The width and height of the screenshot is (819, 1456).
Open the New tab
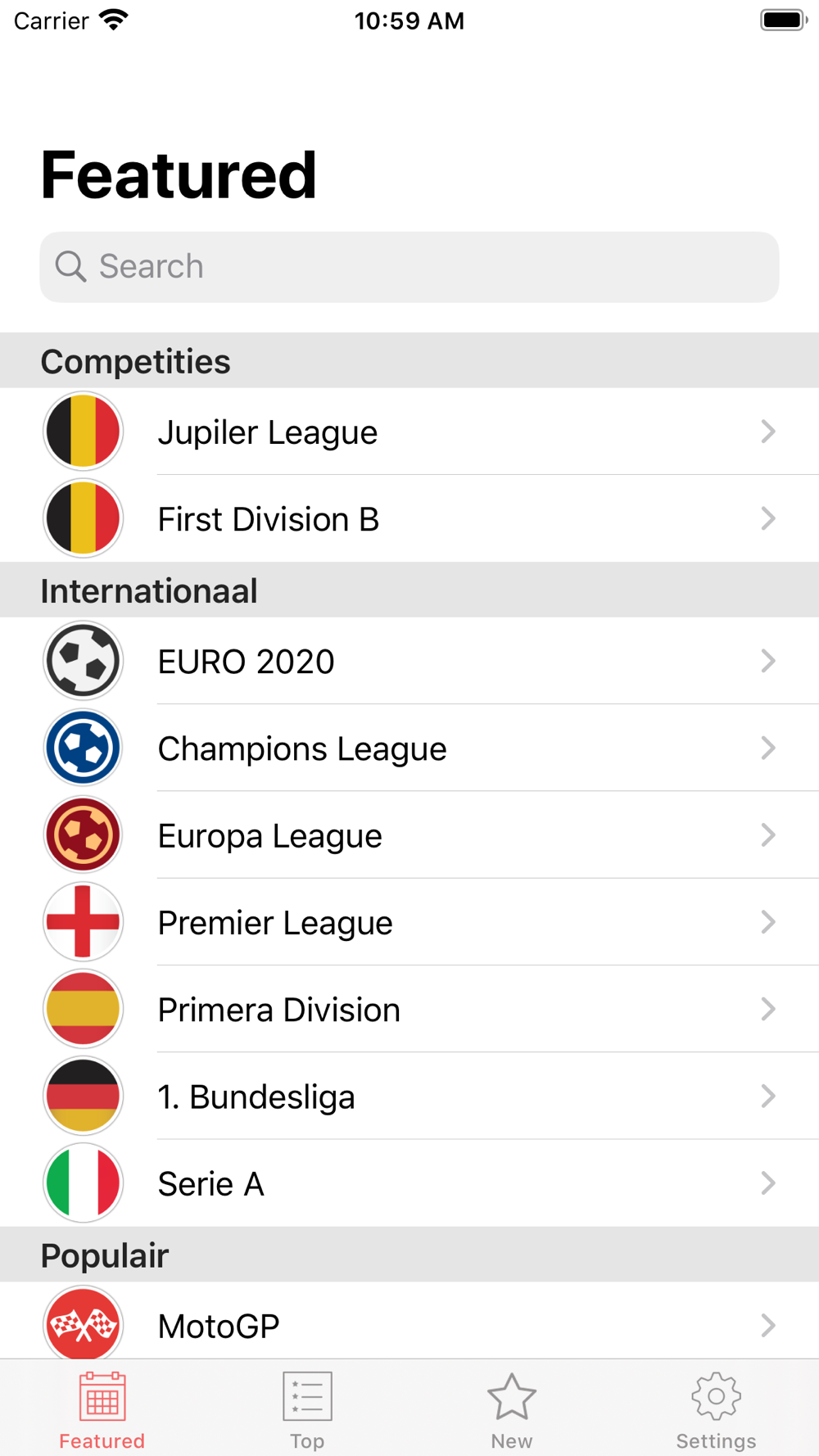coord(512,1410)
